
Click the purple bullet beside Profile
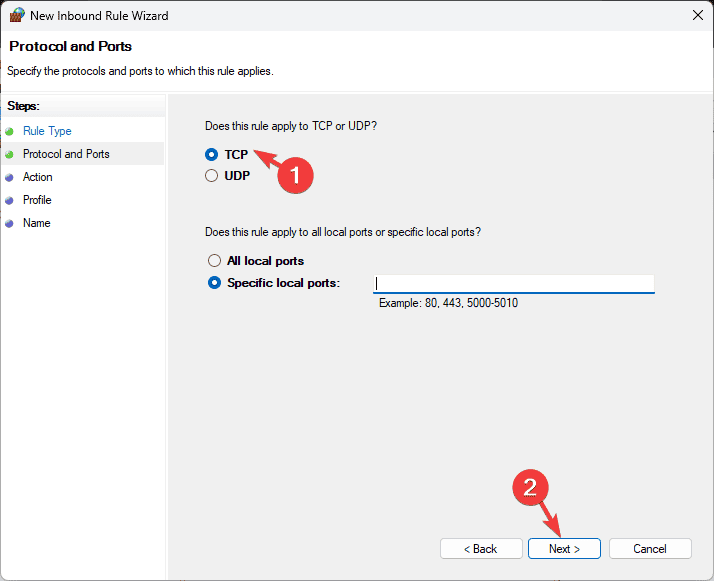10,200
